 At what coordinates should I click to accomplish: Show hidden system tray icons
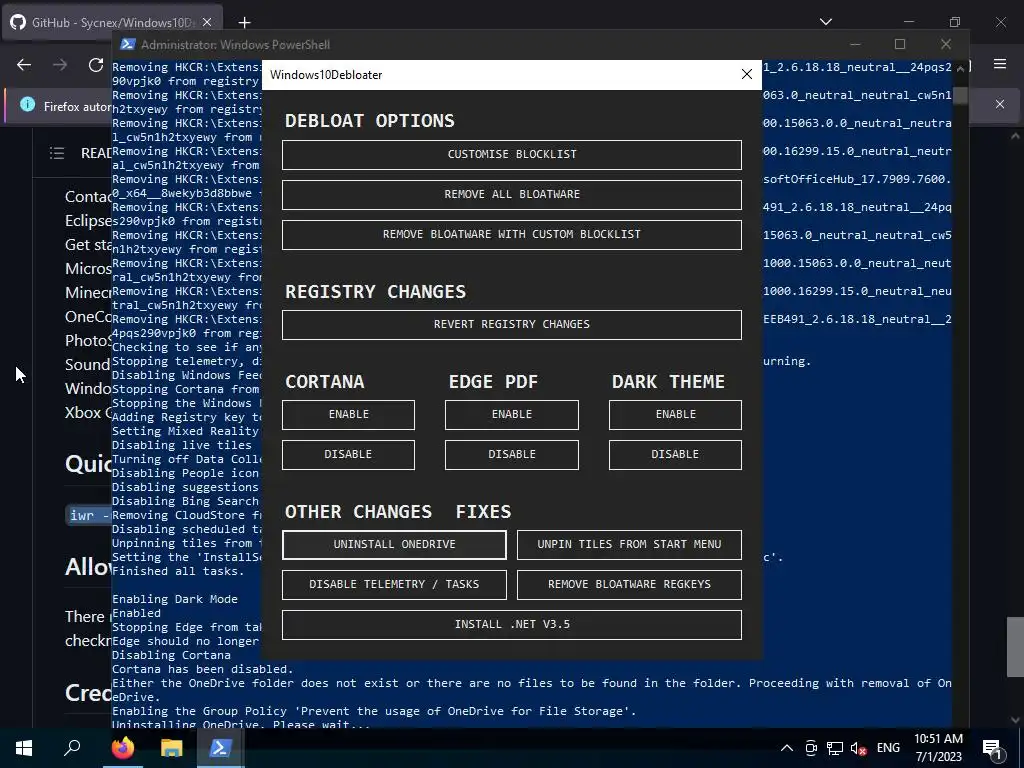coord(787,748)
